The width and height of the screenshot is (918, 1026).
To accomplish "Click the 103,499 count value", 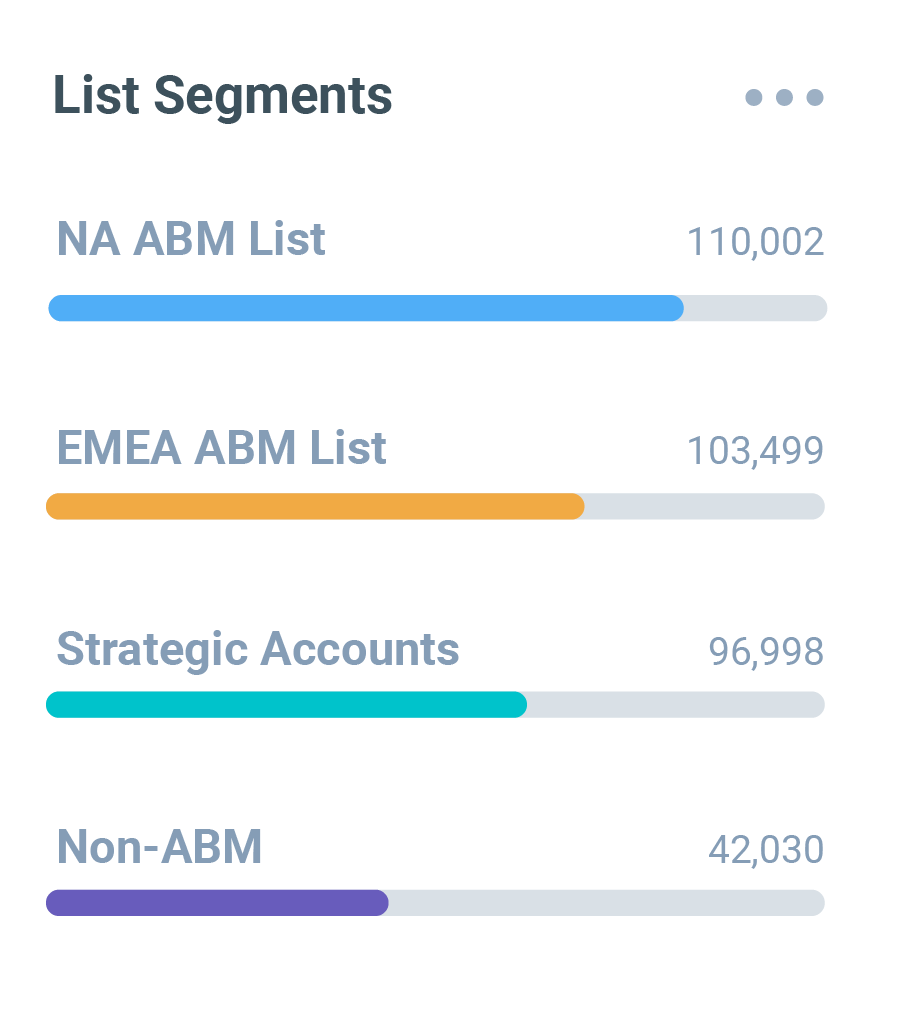I will [755, 451].
